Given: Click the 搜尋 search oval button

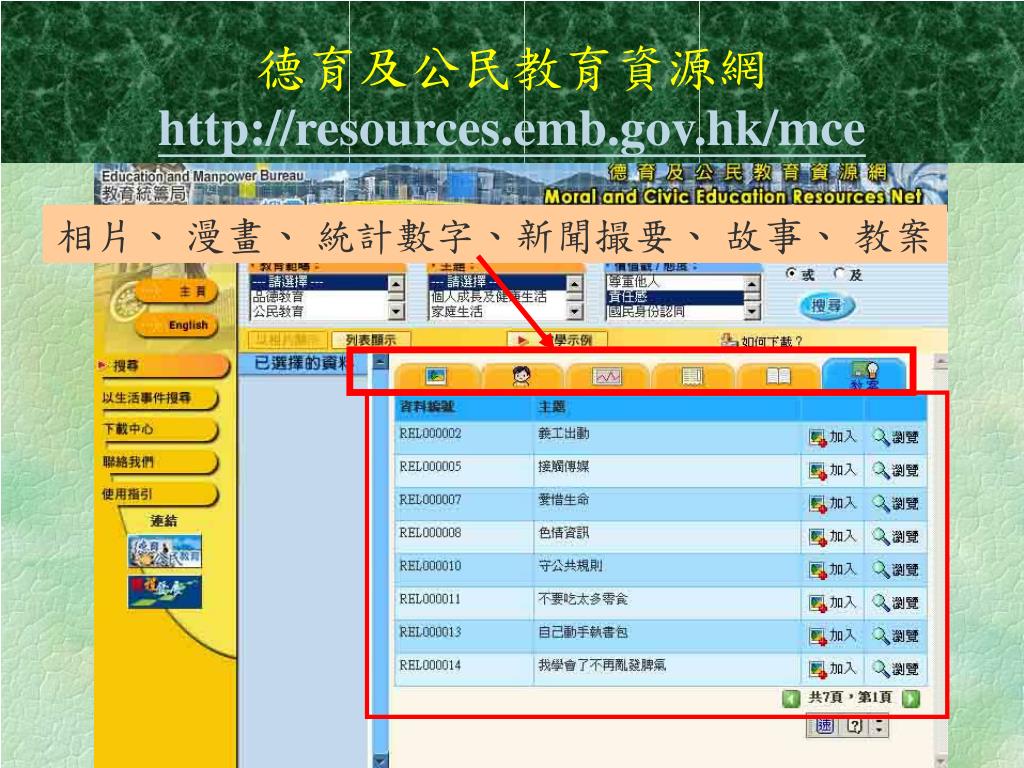Looking at the screenshot, I should pyautogui.click(x=827, y=305).
